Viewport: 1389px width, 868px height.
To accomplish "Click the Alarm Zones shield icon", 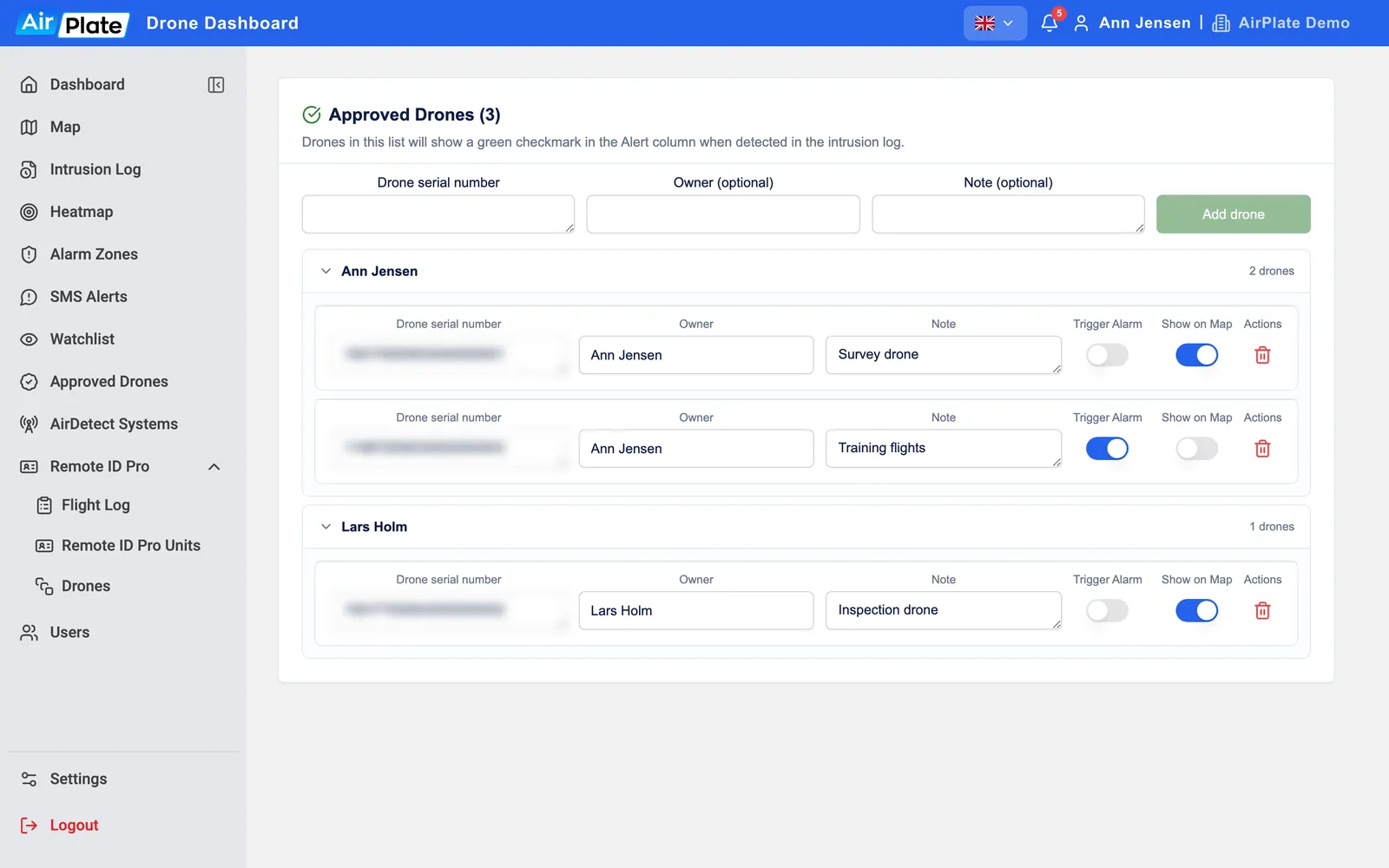I will click(x=29, y=254).
